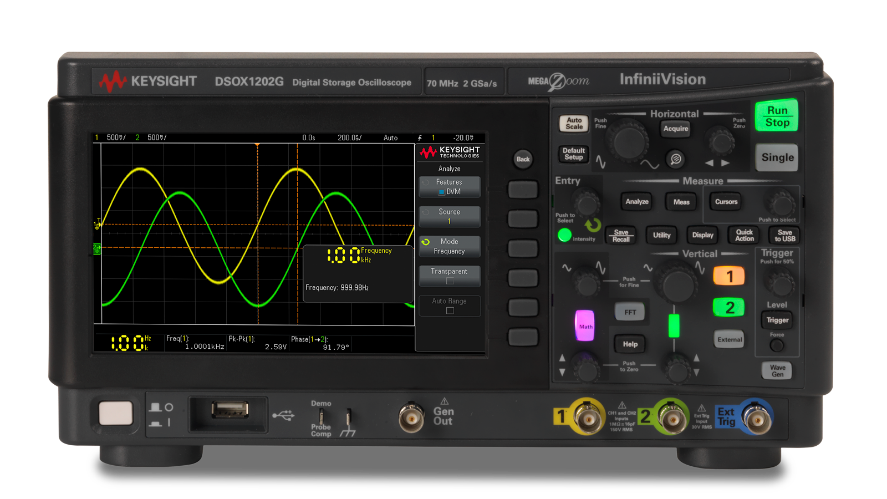Tap the softkey beside Transparent

point(522,278)
